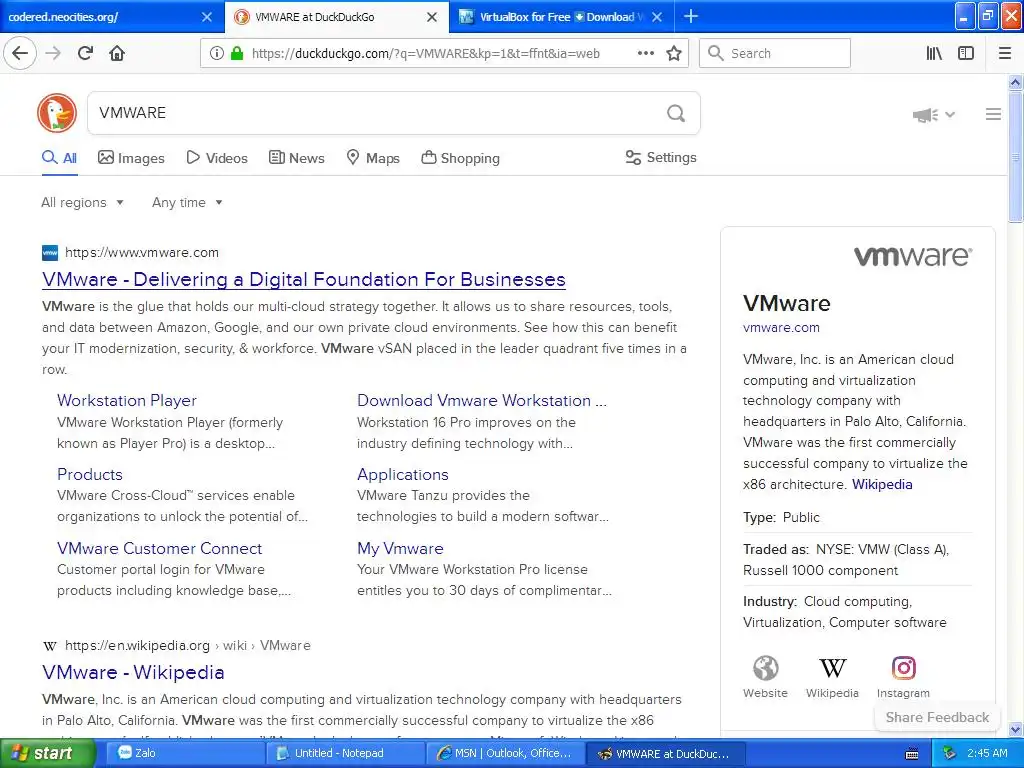Open the DuckDuckGo side menu icon

pyautogui.click(x=993, y=114)
